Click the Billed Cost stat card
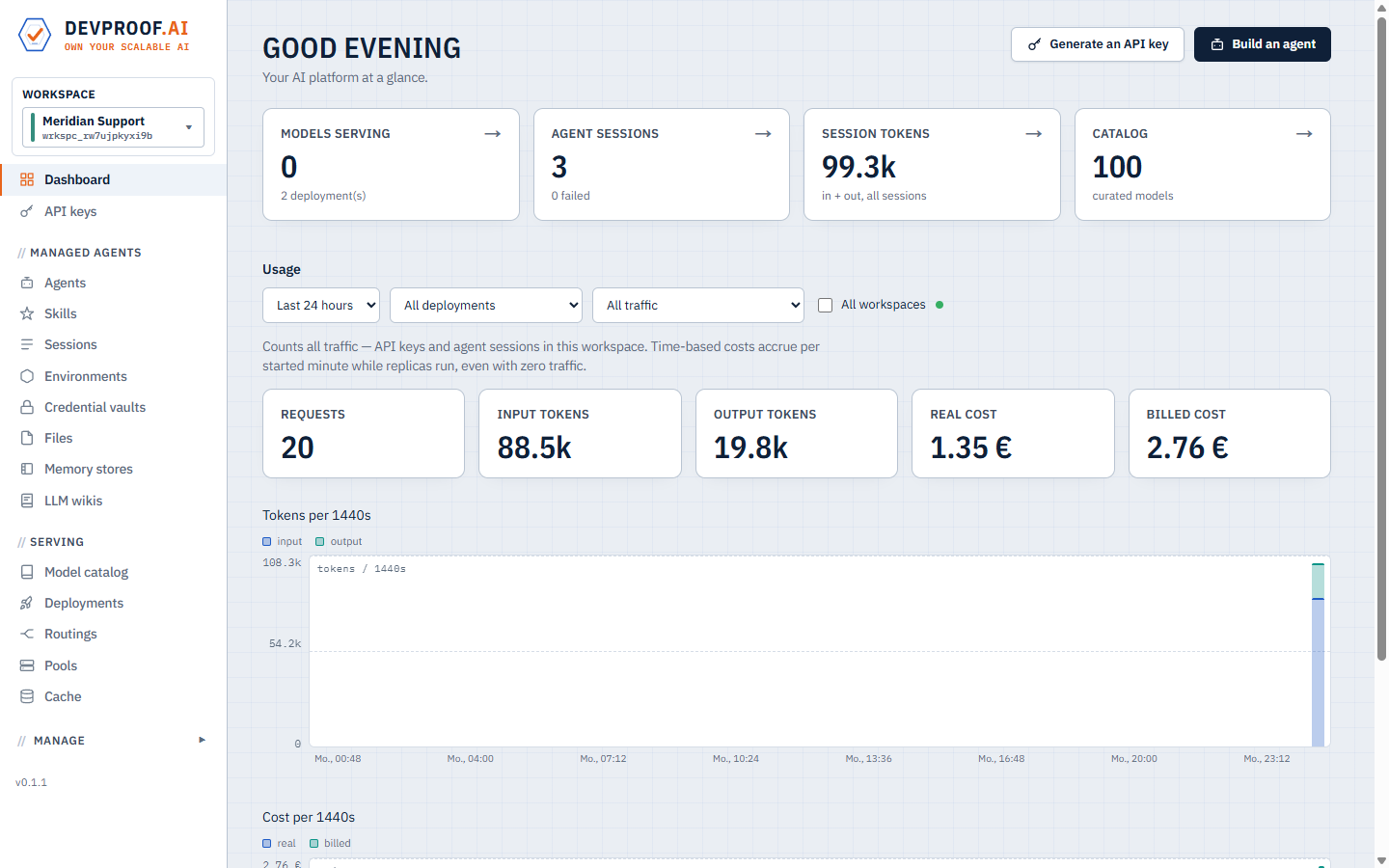 [1230, 433]
